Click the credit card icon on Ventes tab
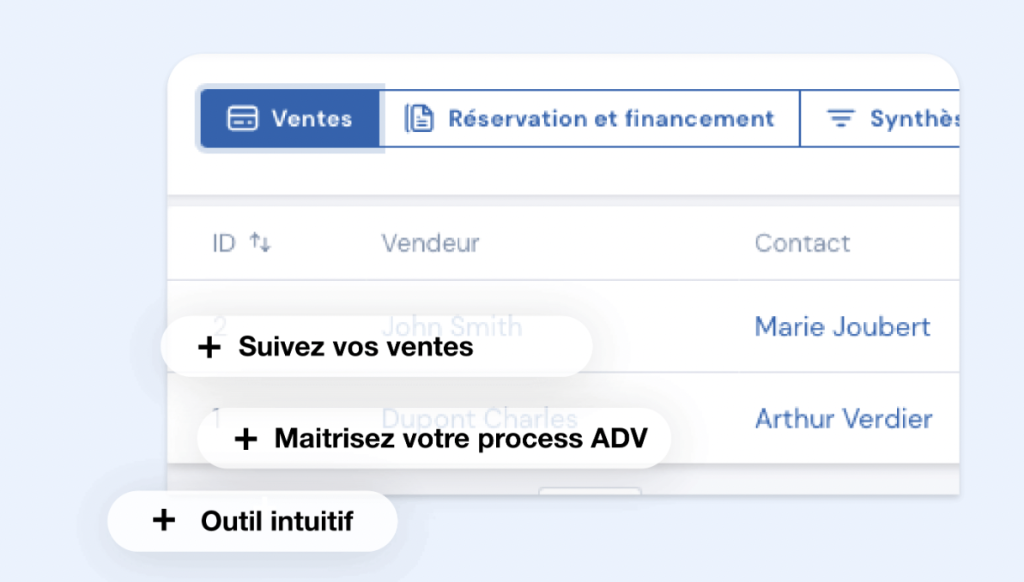Viewport: 1024px width, 582px height. pyautogui.click(x=242, y=119)
